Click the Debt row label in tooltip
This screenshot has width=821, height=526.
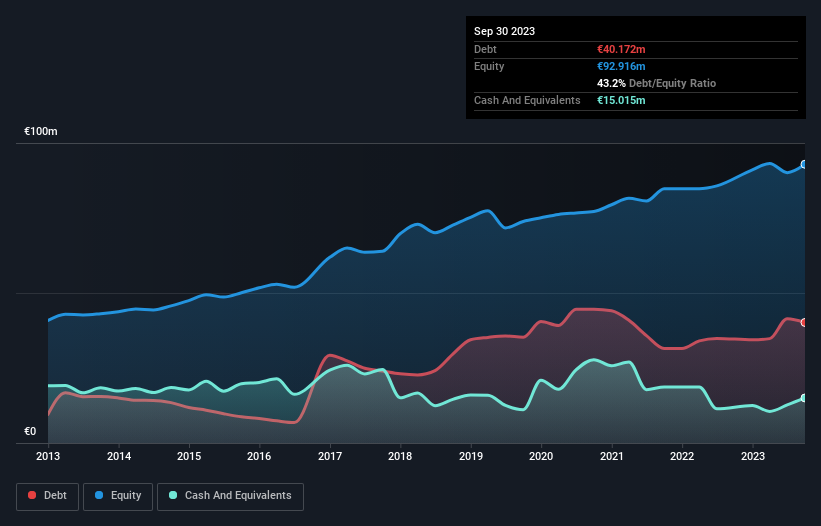485,49
